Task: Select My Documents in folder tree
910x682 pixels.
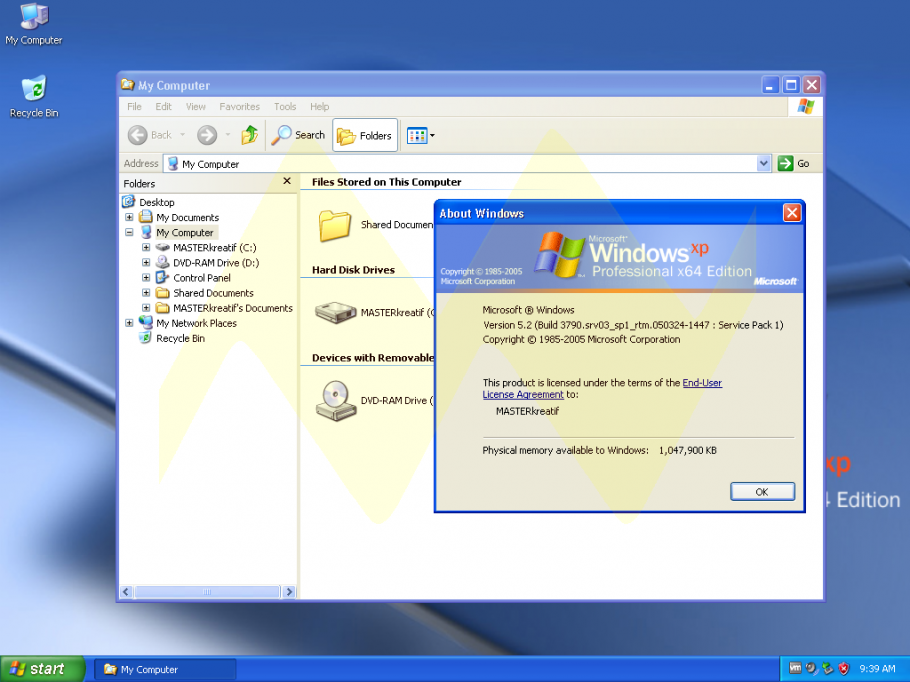Action: (187, 218)
